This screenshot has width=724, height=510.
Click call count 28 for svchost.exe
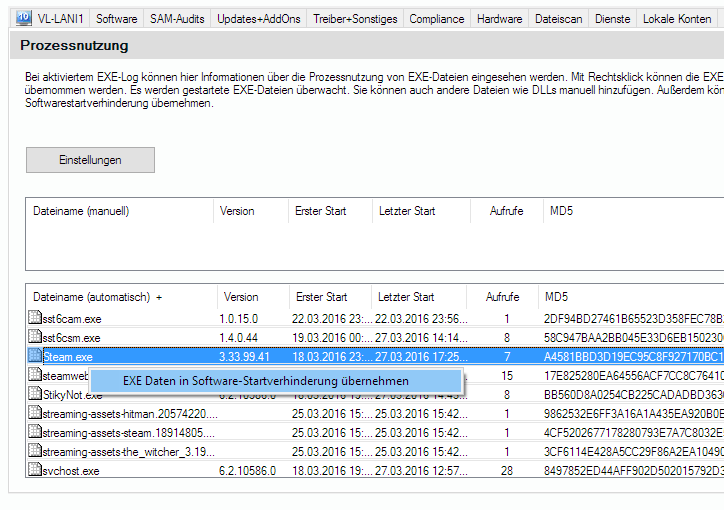tap(507, 471)
